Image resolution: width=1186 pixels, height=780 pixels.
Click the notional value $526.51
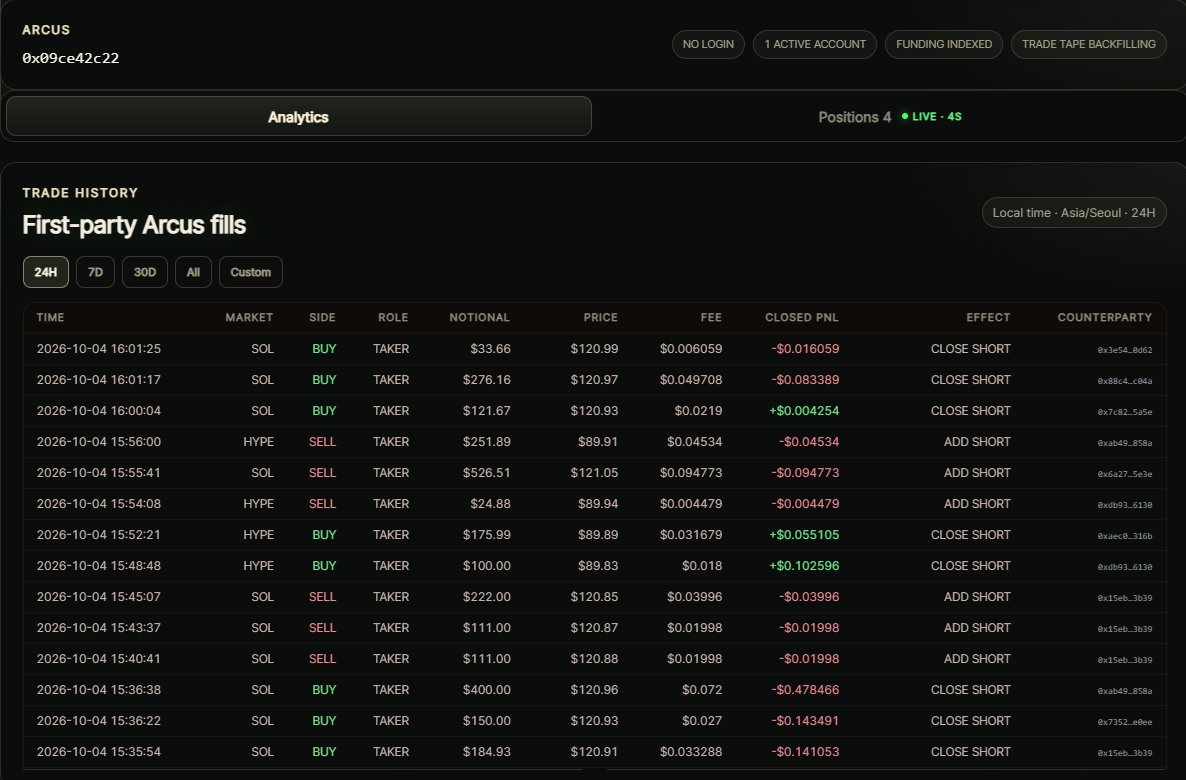[486, 473]
